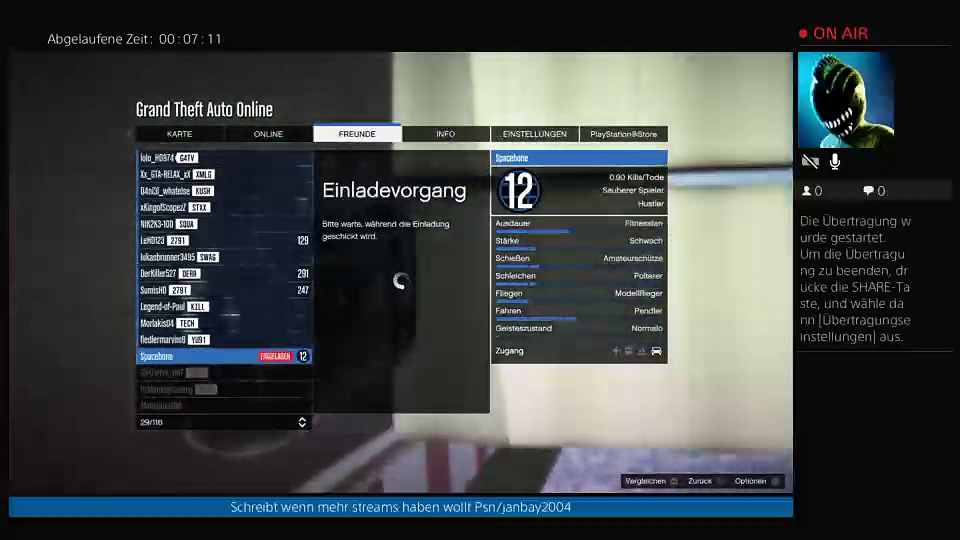
Task: Click the plane icon in the Zugang row
Action: click(x=617, y=351)
